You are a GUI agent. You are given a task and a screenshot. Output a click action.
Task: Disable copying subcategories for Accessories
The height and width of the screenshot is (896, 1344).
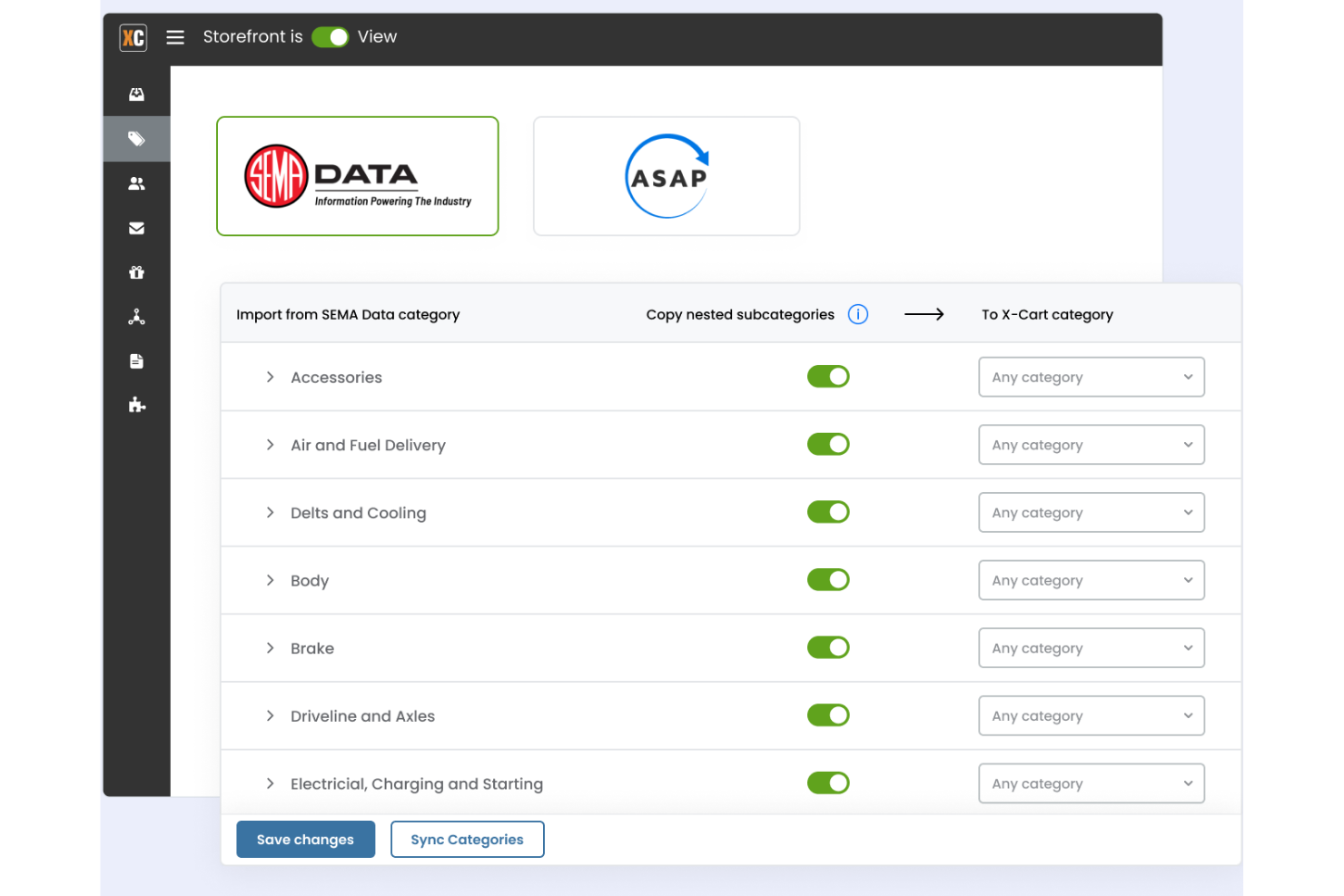pos(828,376)
